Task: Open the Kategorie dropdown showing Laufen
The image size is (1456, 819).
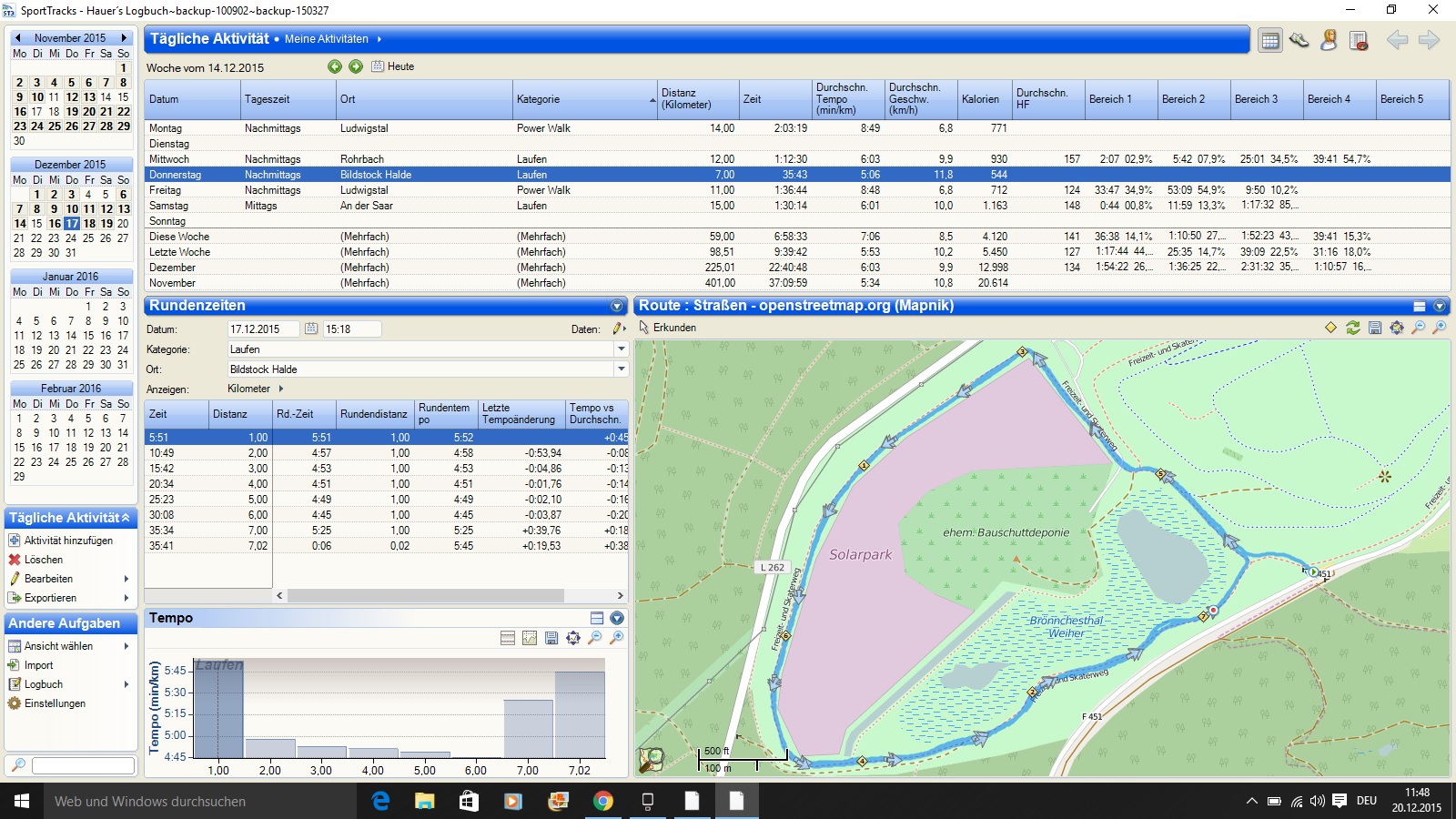Action: [x=622, y=349]
